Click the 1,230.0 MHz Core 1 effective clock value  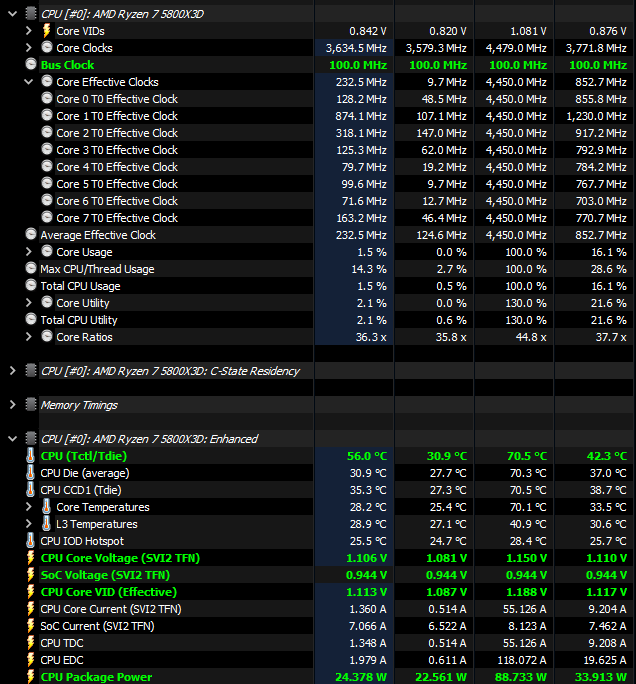[x=596, y=116]
